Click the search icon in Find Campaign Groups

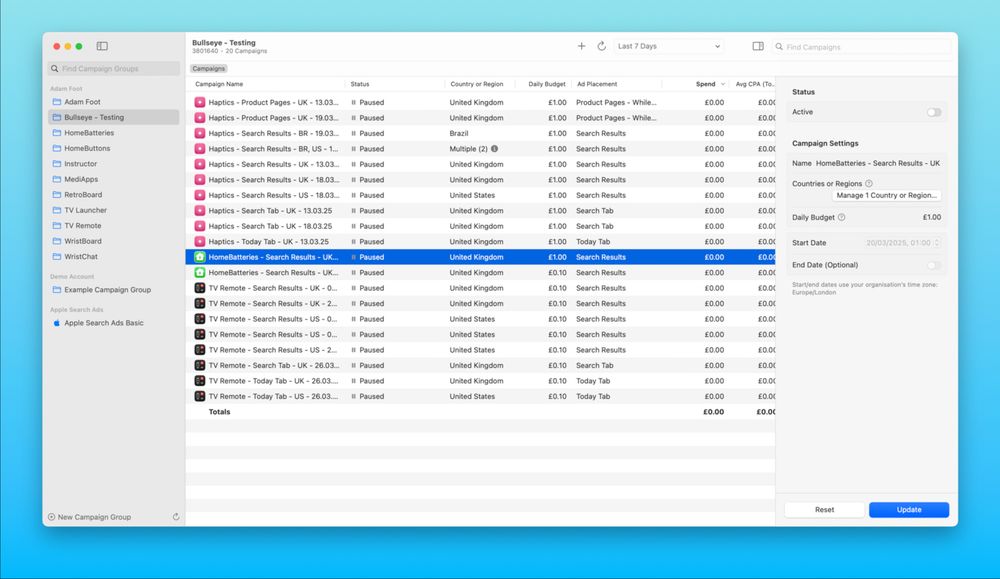(55, 68)
